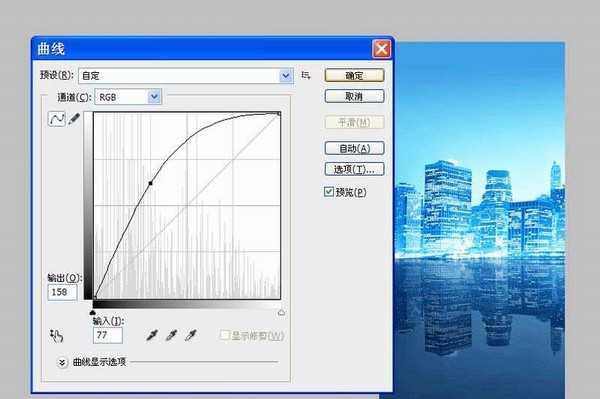Click the black point input slider

tap(93, 313)
